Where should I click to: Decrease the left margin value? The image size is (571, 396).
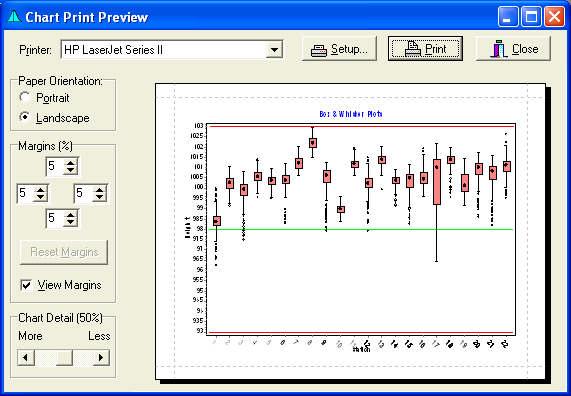point(41,197)
